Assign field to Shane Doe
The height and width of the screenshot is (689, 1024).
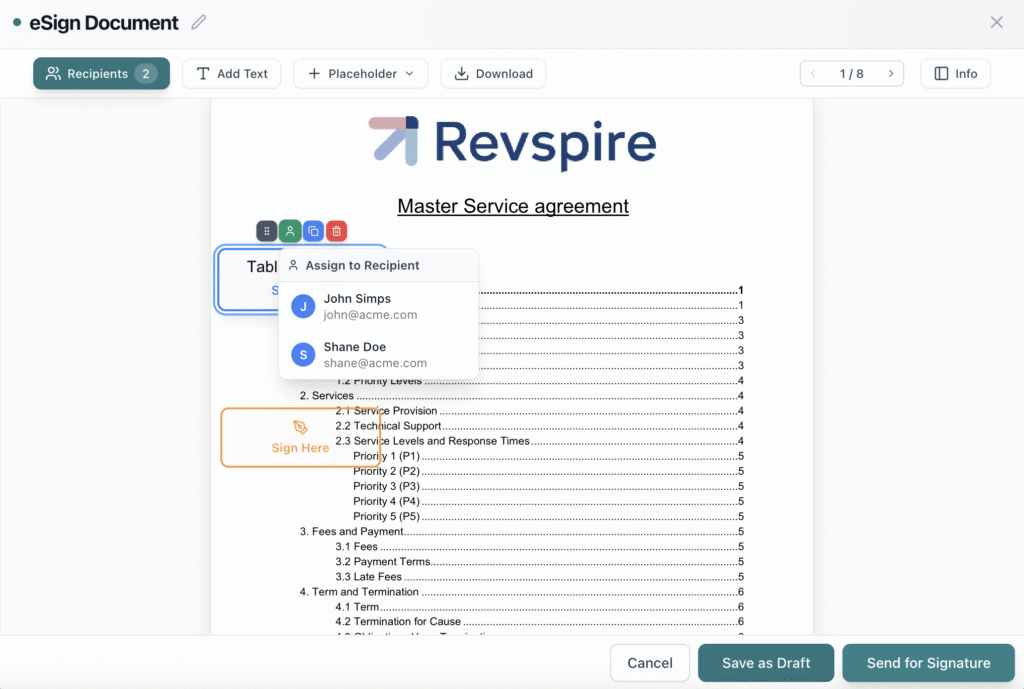(357, 355)
